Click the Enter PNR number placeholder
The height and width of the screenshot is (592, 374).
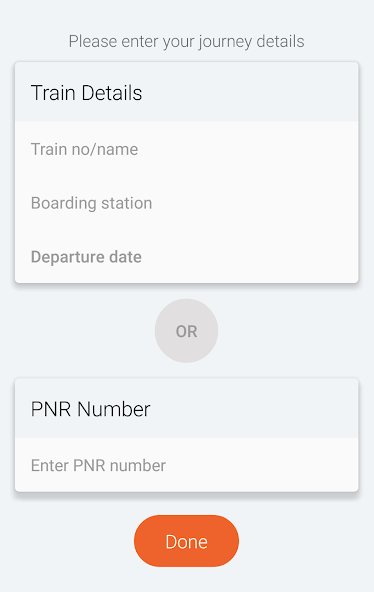99,465
